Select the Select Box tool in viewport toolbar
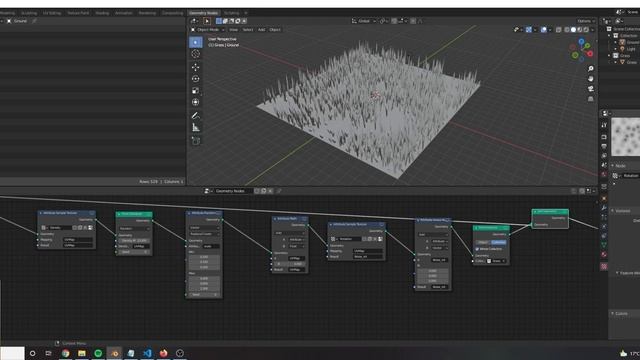The height and width of the screenshot is (360, 640). (x=196, y=42)
